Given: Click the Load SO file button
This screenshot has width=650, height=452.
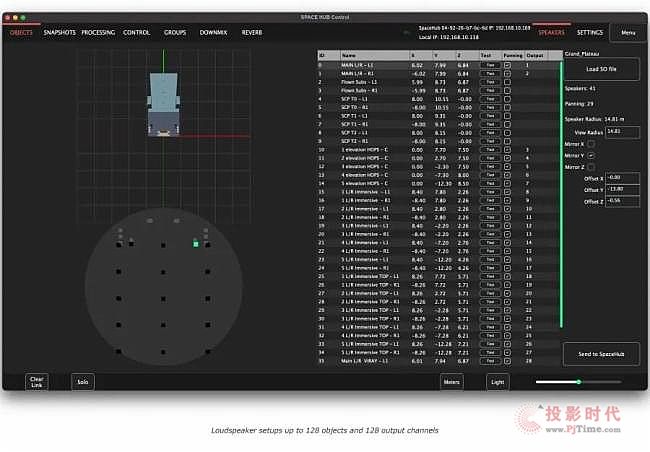Looking at the screenshot, I should coord(600,70).
